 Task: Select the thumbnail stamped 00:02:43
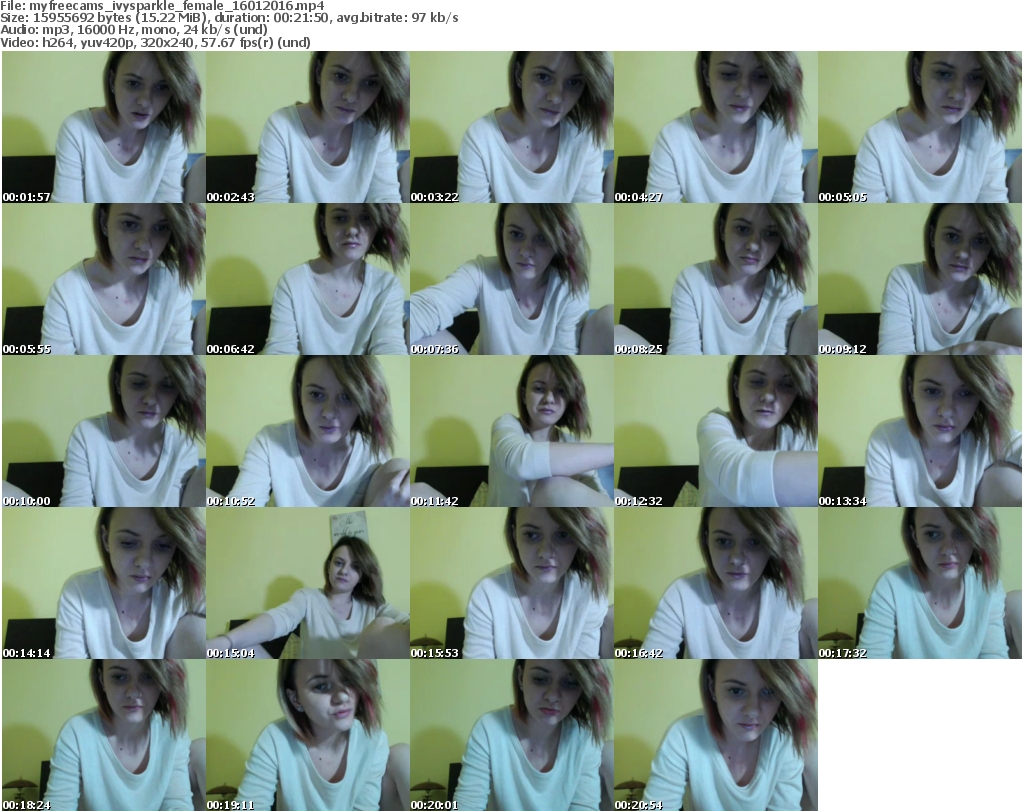pyautogui.click(x=308, y=127)
